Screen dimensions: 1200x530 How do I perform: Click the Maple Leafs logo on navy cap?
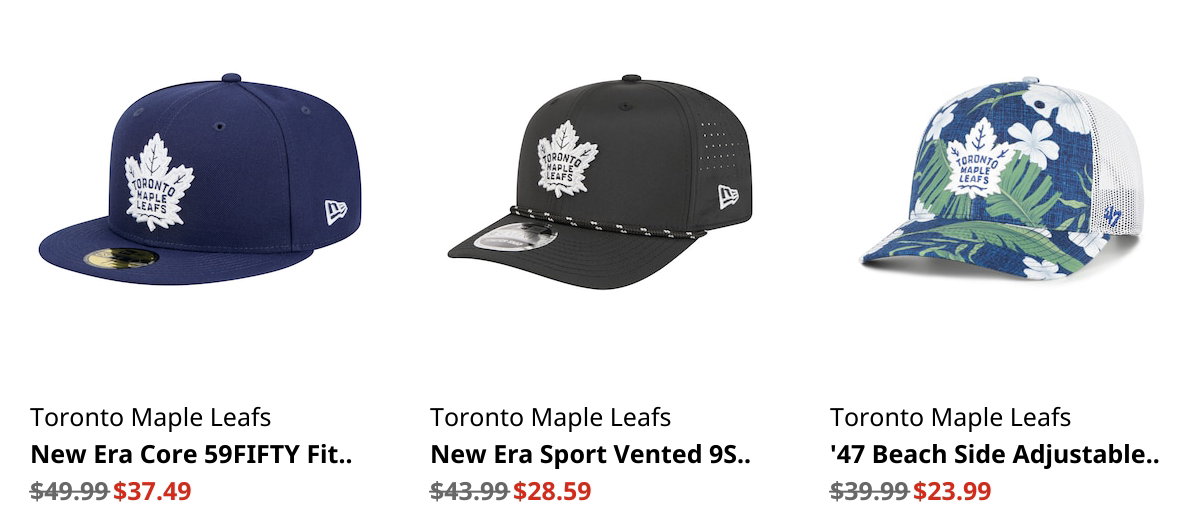click(x=159, y=181)
